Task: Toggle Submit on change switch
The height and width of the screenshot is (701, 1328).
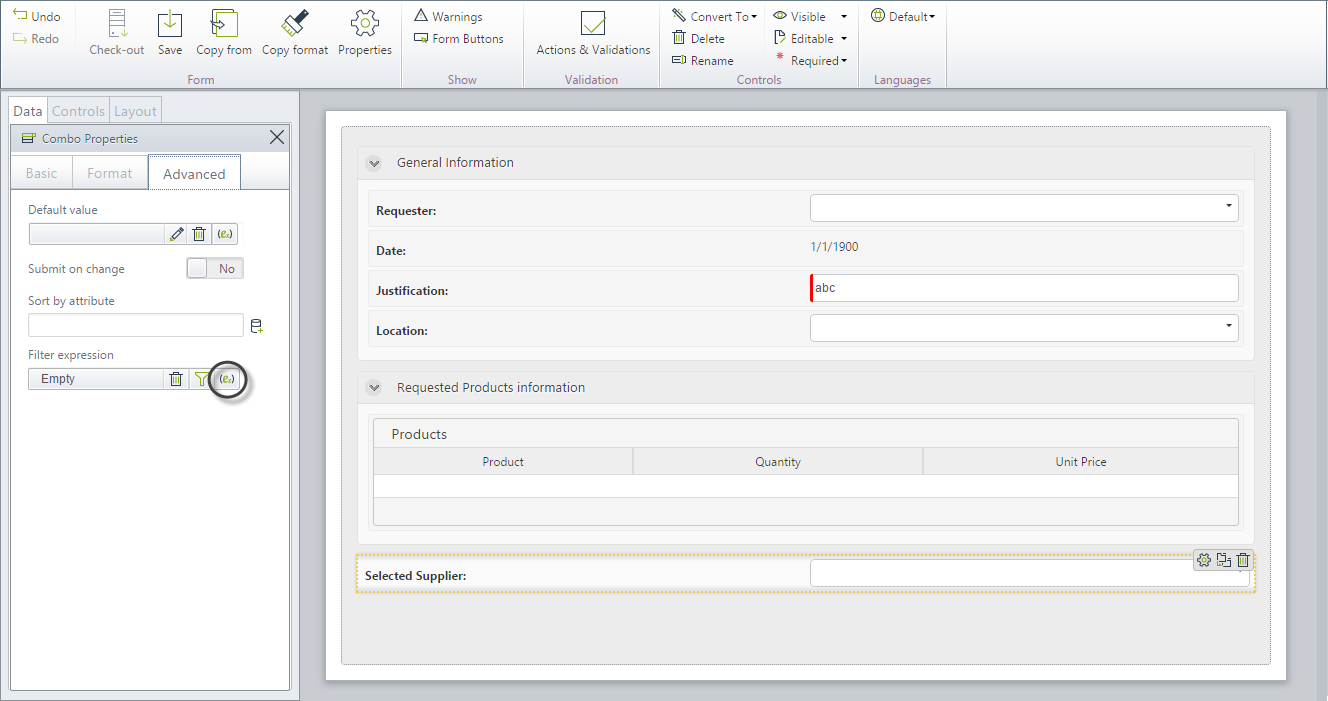Action: [215, 268]
